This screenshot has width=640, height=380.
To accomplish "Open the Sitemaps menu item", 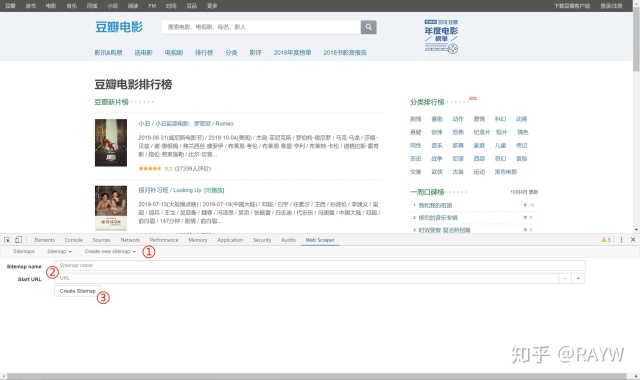I will [x=24, y=251].
